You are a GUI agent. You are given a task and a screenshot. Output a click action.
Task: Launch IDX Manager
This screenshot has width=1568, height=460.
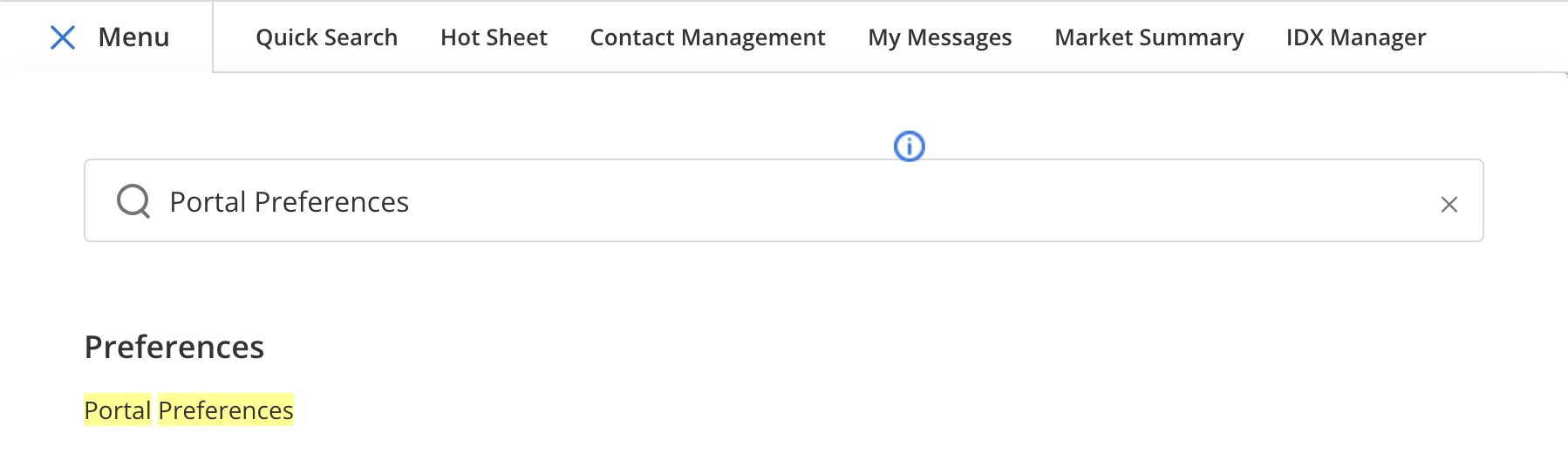[1356, 37]
